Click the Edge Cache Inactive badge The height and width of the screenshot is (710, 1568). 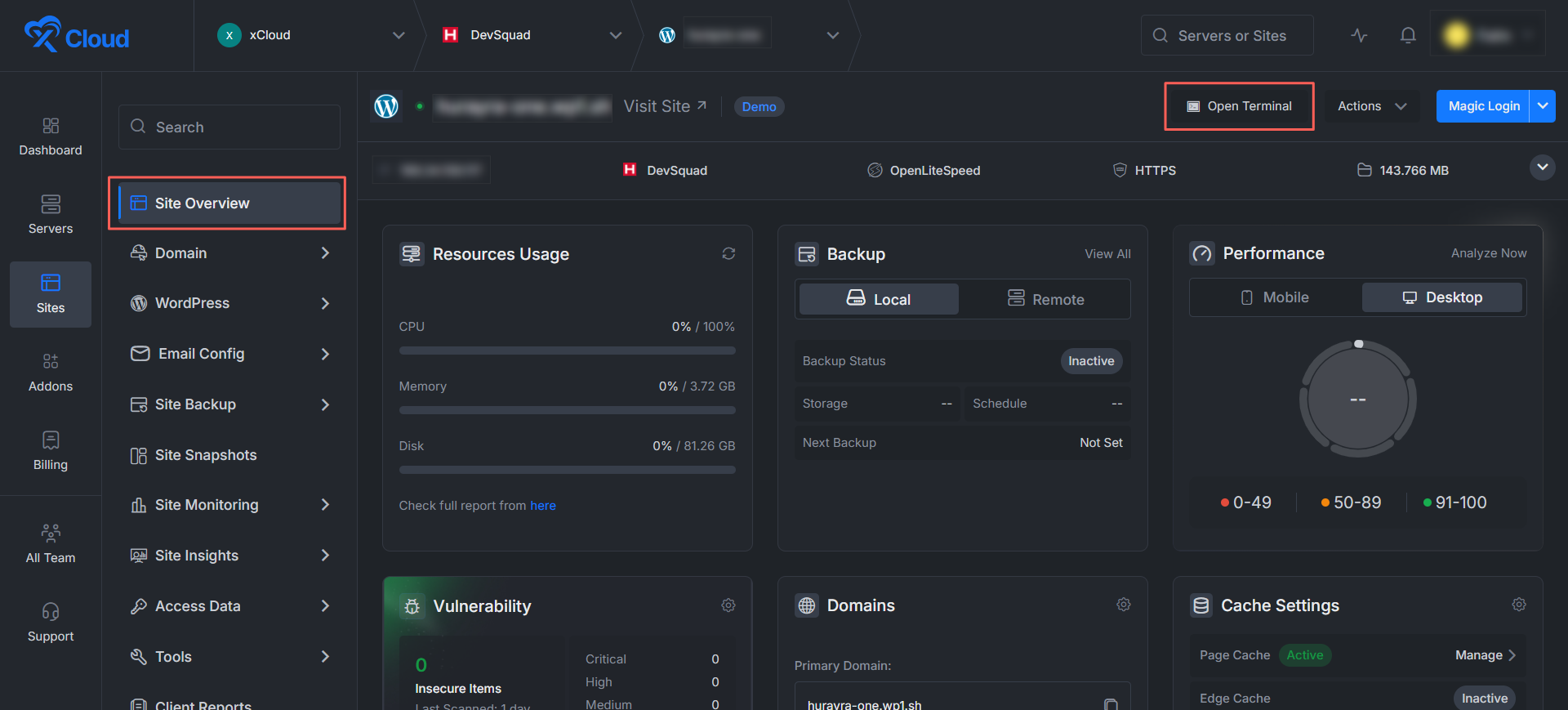pos(1485,699)
